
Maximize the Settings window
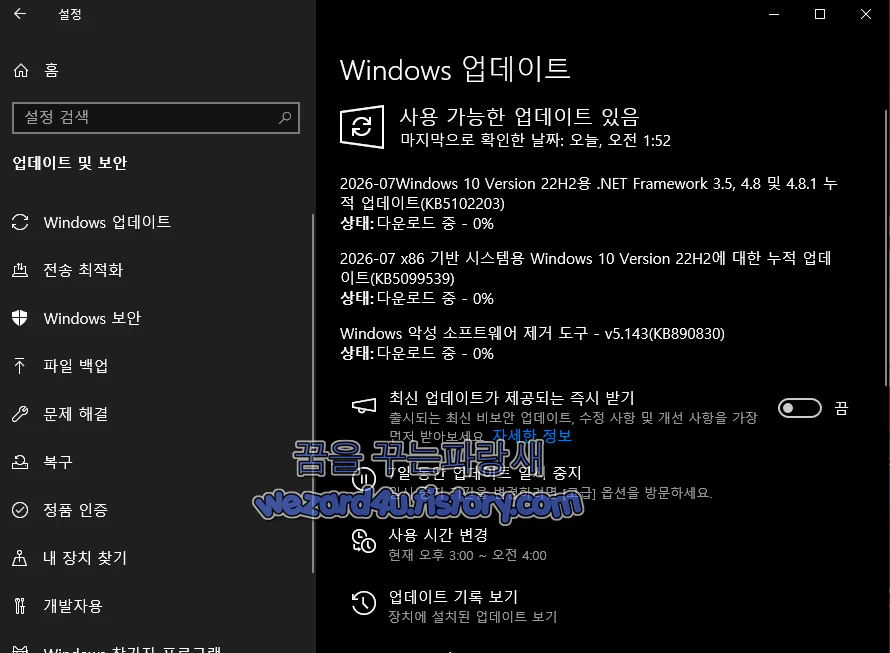click(x=820, y=14)
